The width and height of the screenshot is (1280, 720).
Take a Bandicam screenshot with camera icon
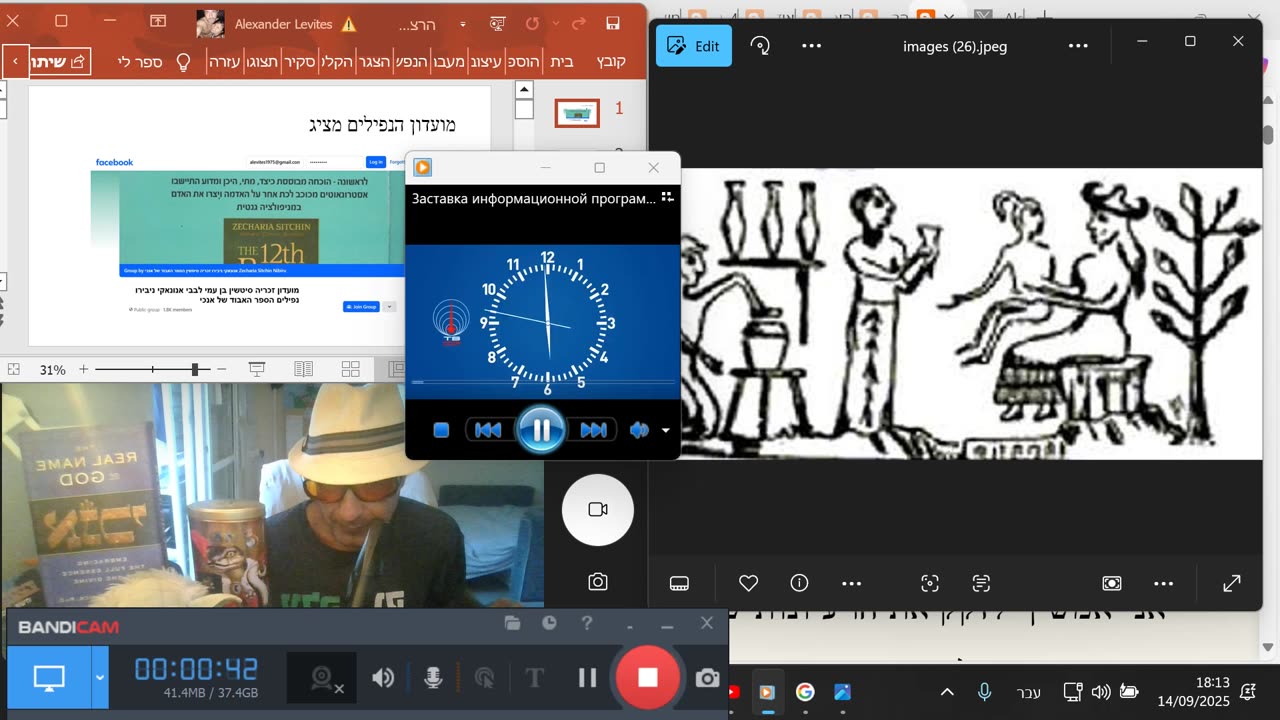(x=707, y=679)
